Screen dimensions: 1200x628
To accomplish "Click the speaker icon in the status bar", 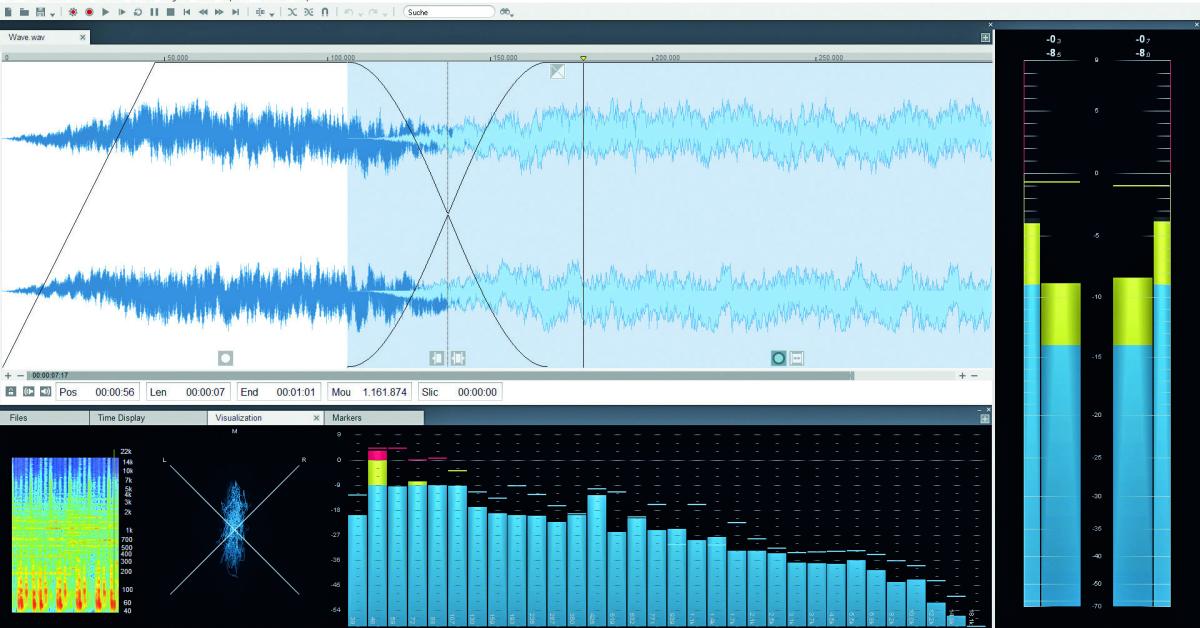I will click(45, 391).
